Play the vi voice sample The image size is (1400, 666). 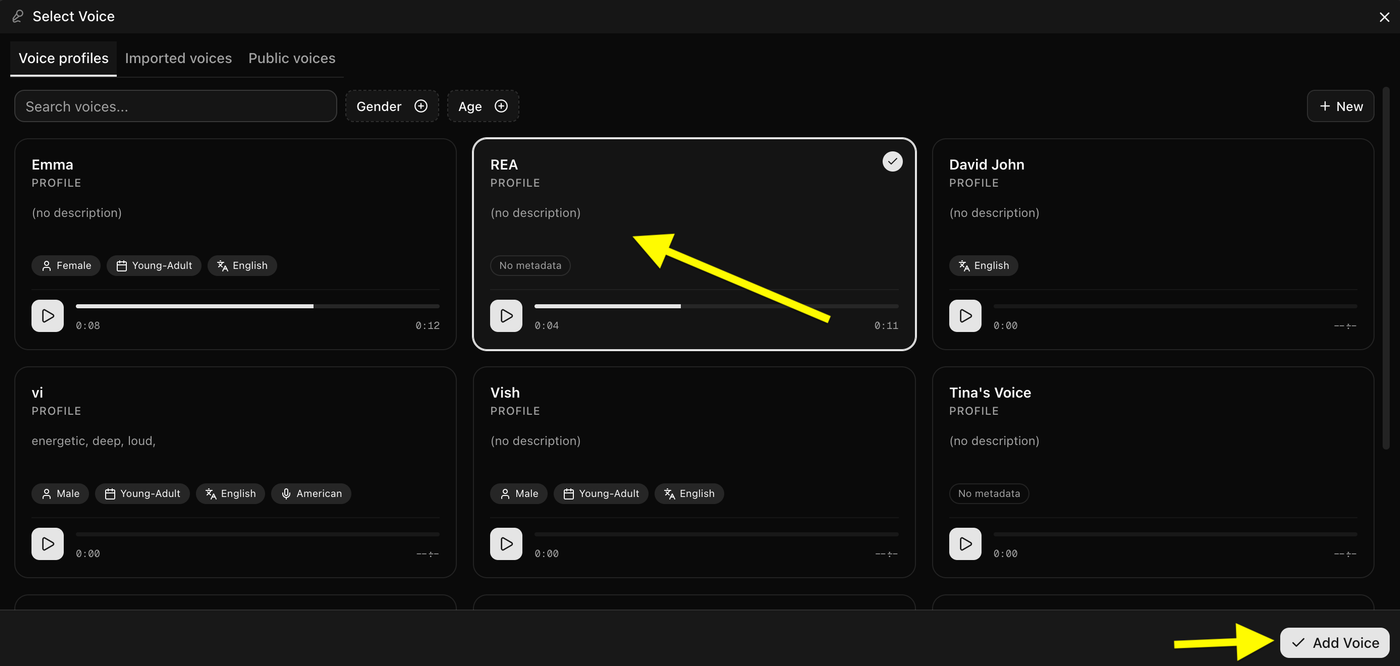[x=47, y=544]
